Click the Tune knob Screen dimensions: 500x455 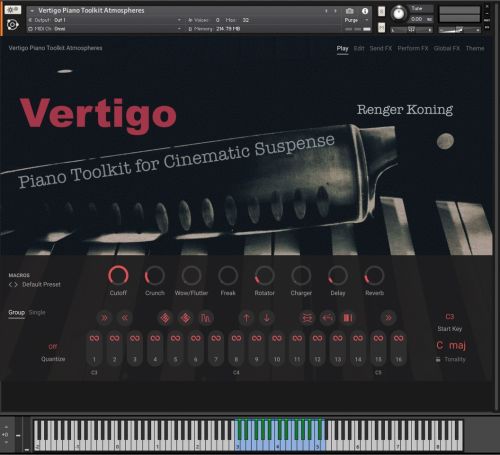(399, 14)
